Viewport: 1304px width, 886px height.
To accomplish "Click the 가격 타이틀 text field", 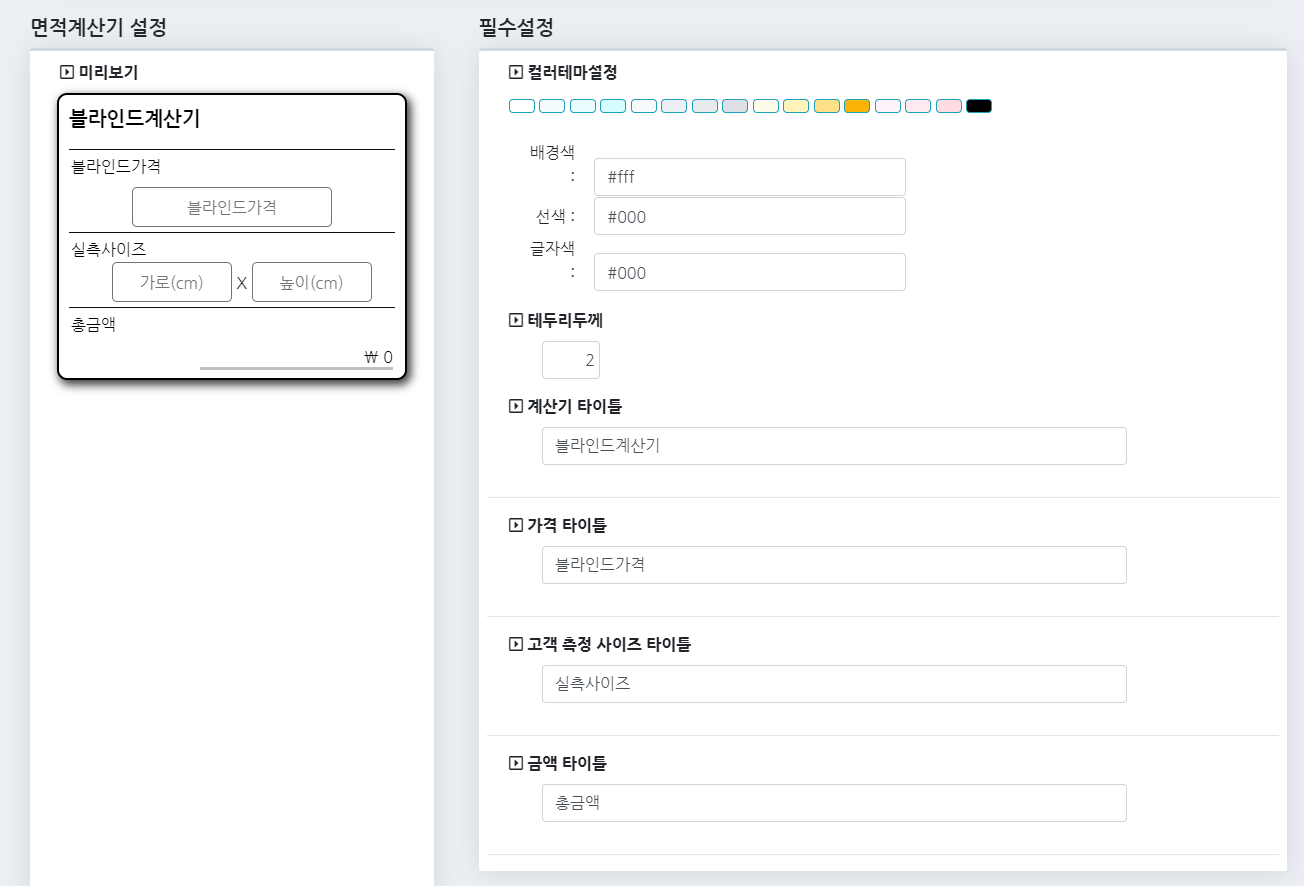I will [x=833, y=565].
